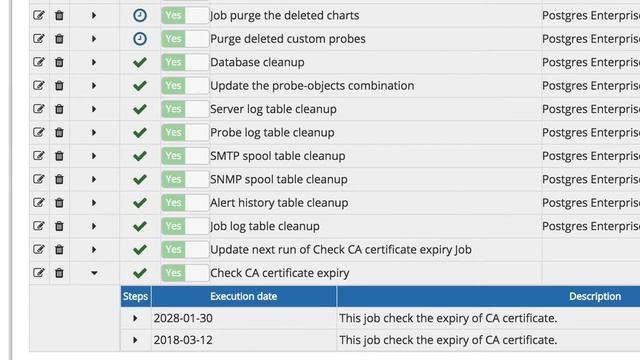This screenshot has height=360, width=640.
Task: Delete the 'Job purge the deleted charts' job
Action: 59,16
